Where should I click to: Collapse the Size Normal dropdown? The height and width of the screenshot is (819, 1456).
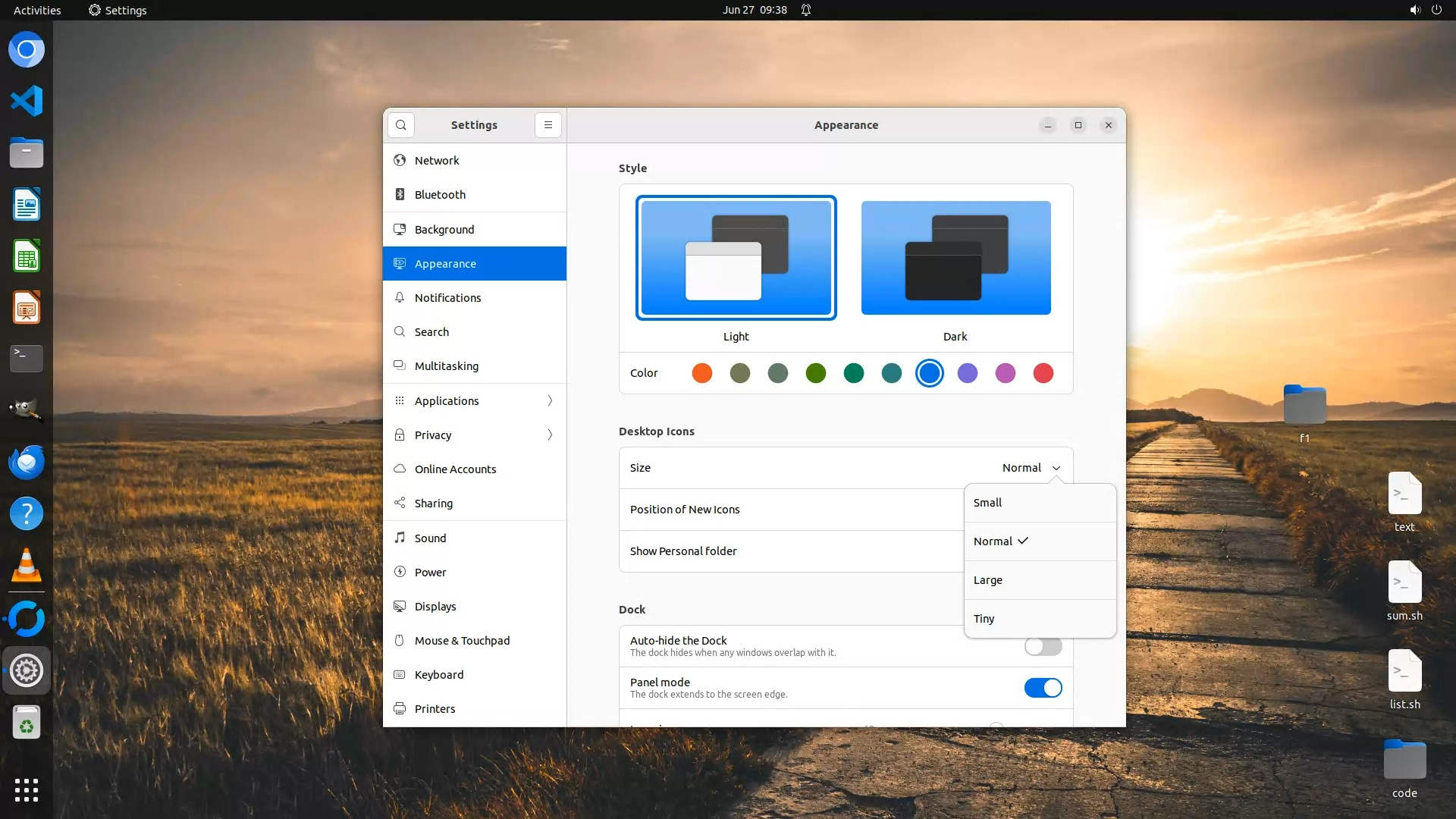[x=1031, y=468]
